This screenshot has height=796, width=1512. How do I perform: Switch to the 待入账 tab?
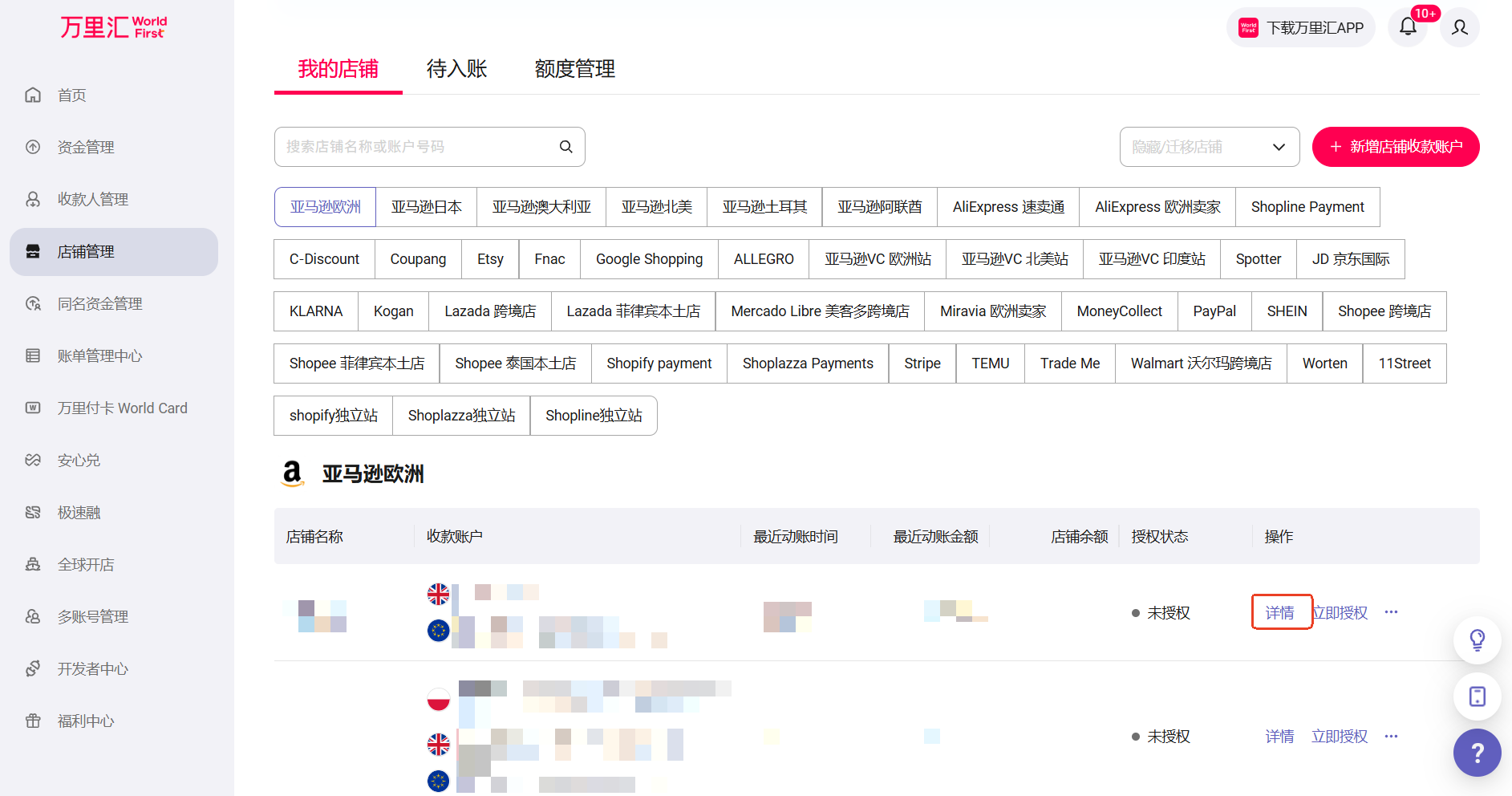tap(456, 69)
